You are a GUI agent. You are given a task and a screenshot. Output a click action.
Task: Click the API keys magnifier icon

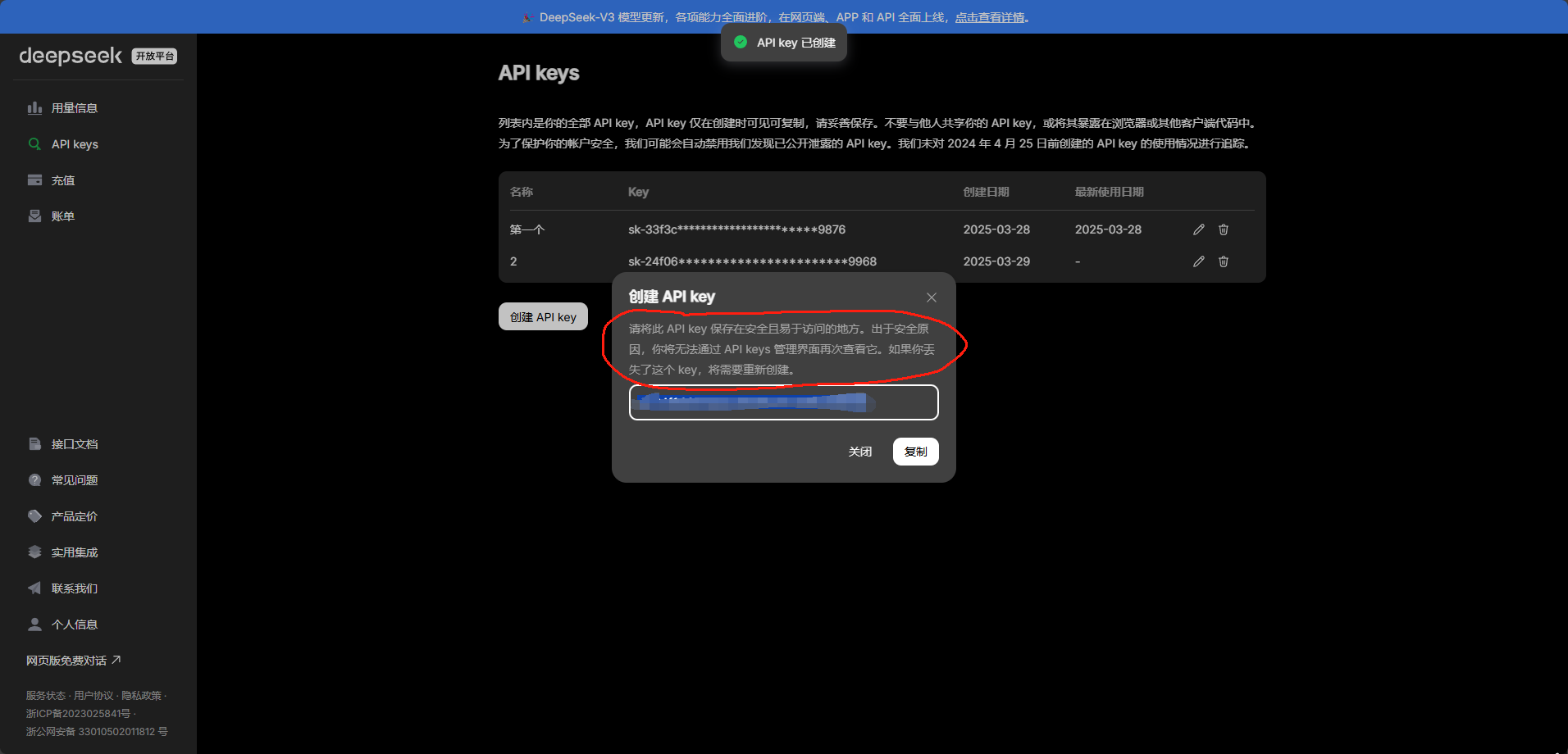click(x=34, y=143)
